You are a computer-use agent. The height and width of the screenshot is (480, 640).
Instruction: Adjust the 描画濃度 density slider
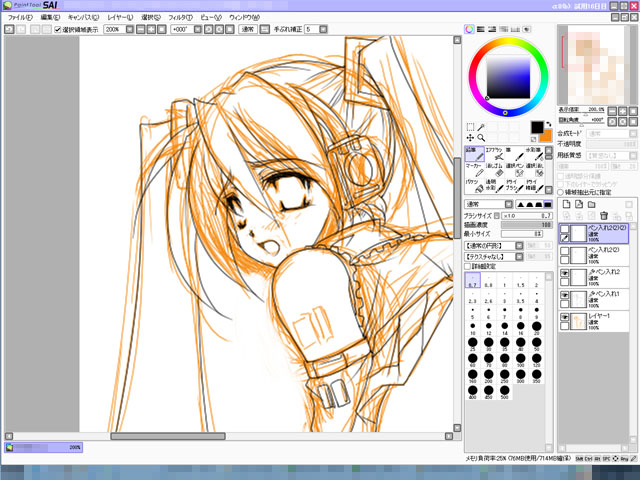(x=527, y=225)
